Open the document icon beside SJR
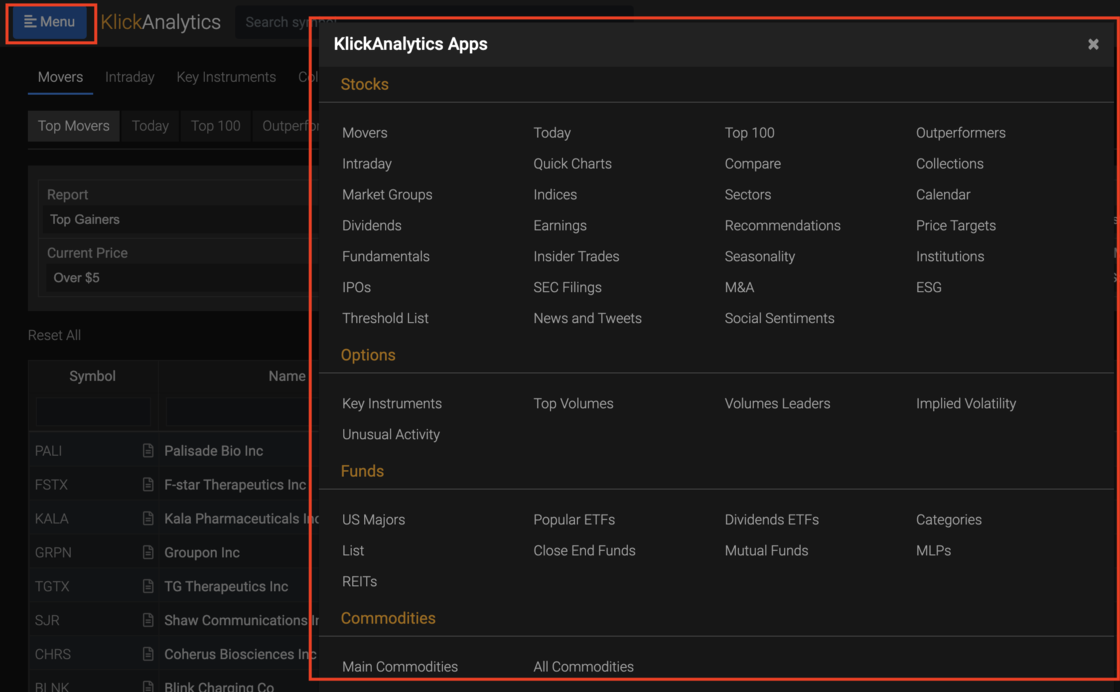The image size is (1120, 692). coord(148,620)
